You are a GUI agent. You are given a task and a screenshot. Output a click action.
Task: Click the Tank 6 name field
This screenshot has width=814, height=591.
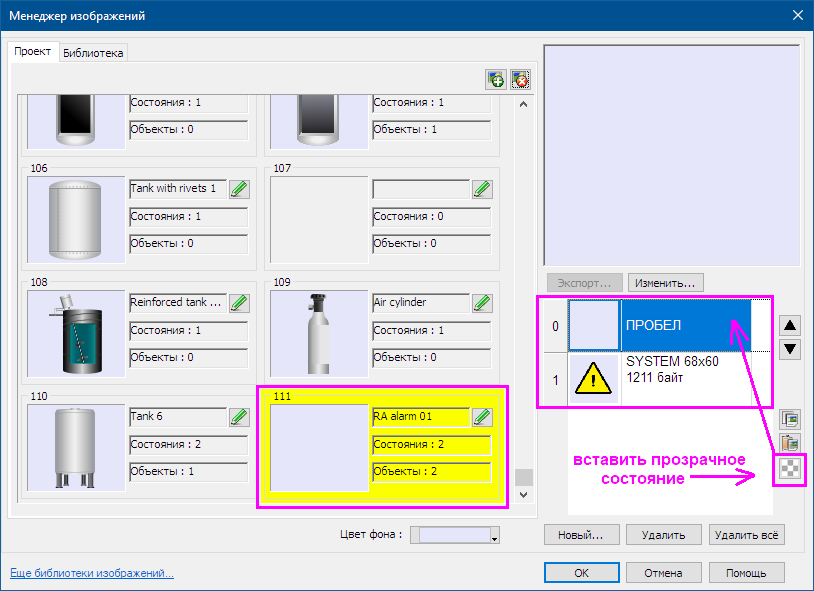pos(178,417)
